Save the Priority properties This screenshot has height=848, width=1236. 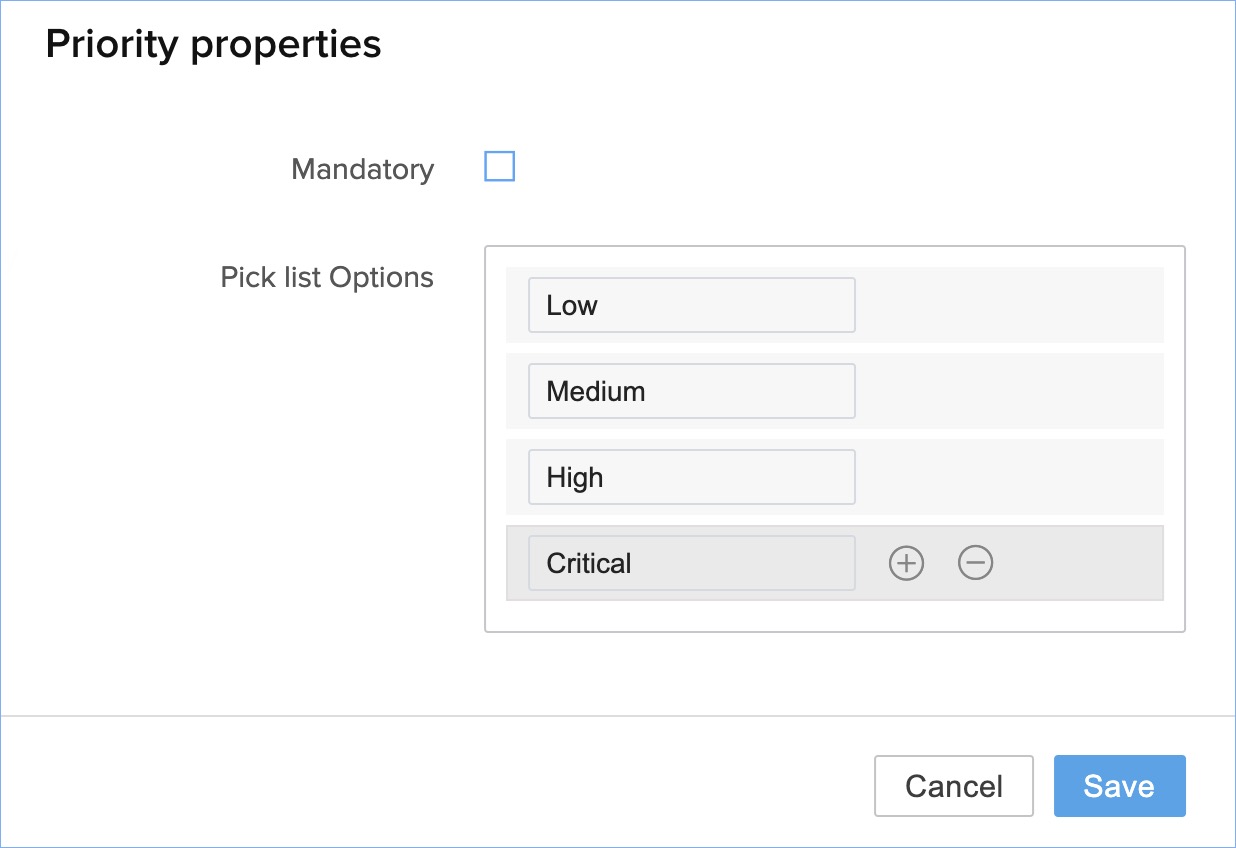pos(1119,786)
